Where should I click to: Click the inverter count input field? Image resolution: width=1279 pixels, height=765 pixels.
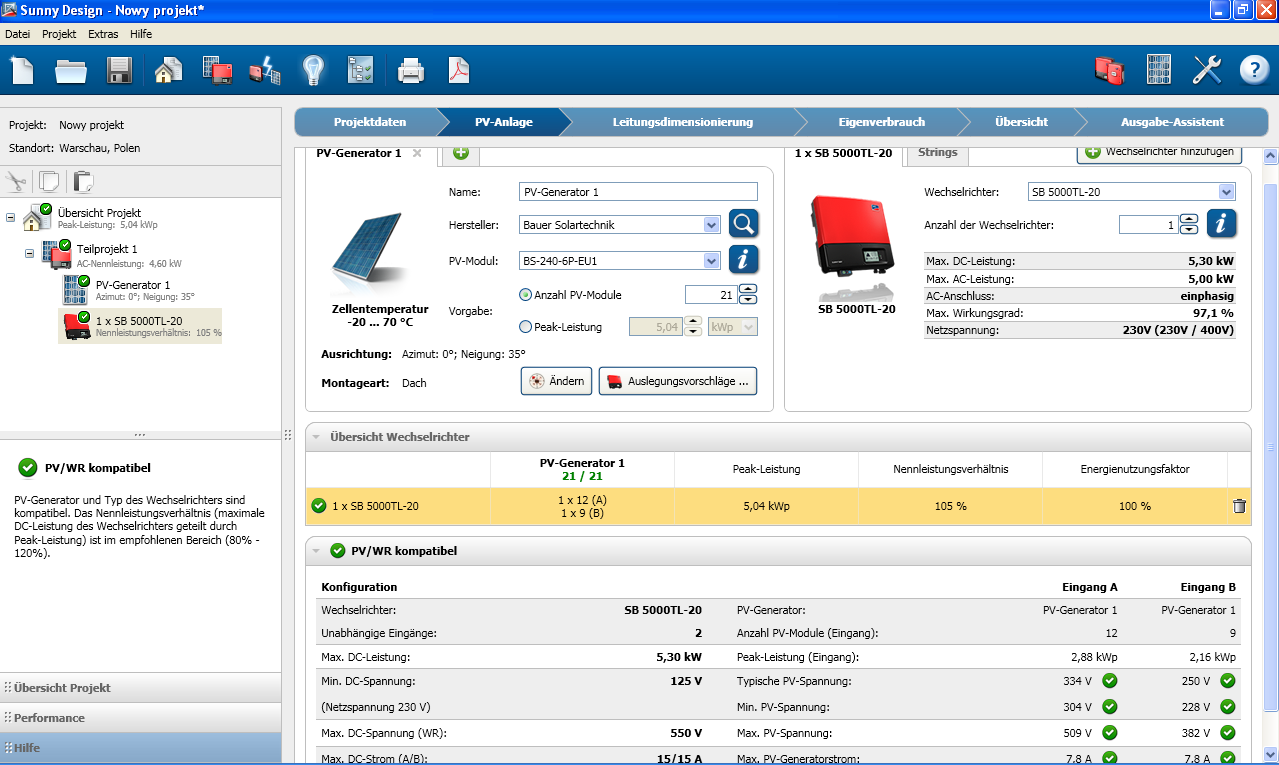coord(1149,225)
